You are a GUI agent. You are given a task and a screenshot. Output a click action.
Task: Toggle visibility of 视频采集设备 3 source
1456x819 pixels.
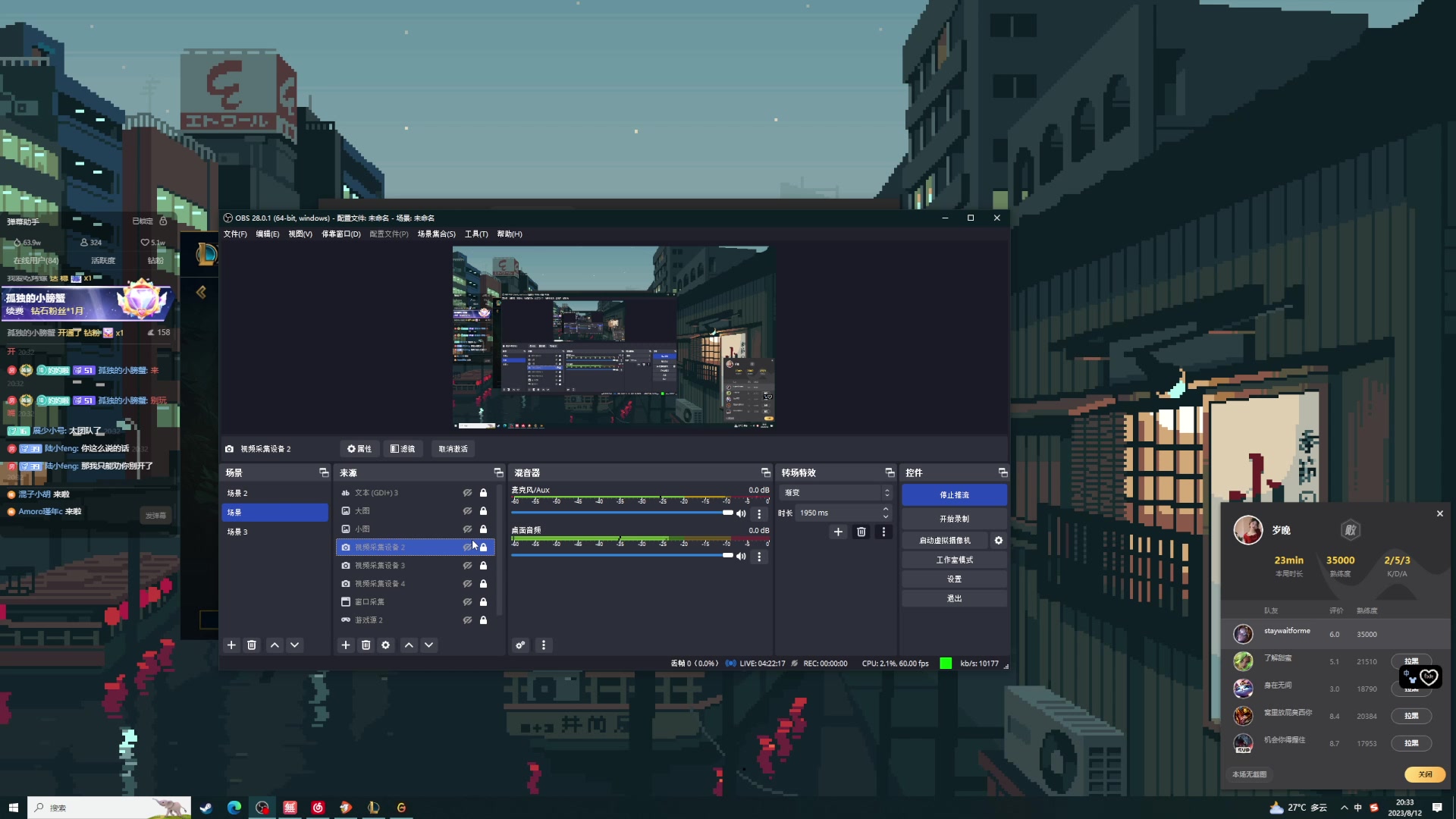[467, 566]
